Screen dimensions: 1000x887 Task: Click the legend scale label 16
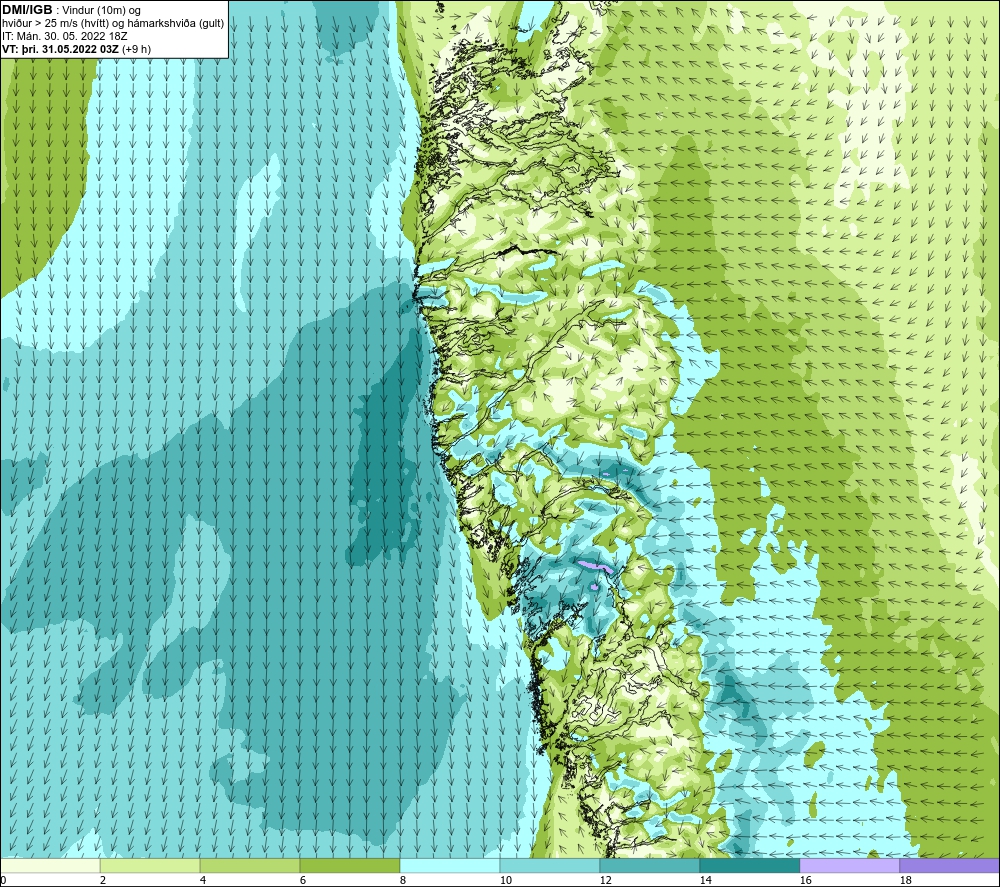(805, 880)
